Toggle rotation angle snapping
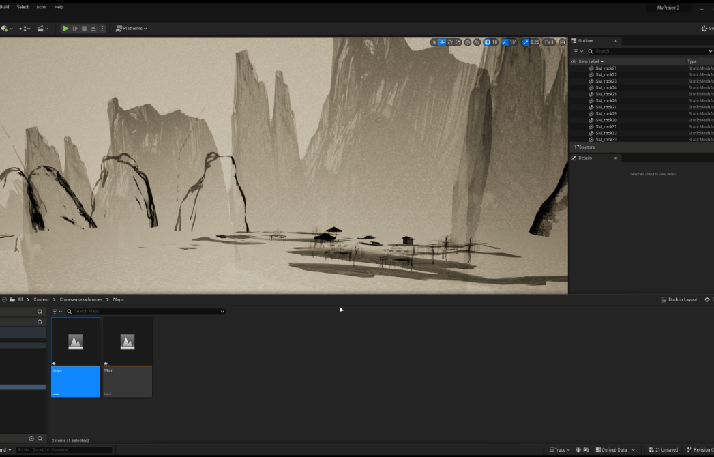The width and height of the screenshot is (714, 457). click(505, 42)
